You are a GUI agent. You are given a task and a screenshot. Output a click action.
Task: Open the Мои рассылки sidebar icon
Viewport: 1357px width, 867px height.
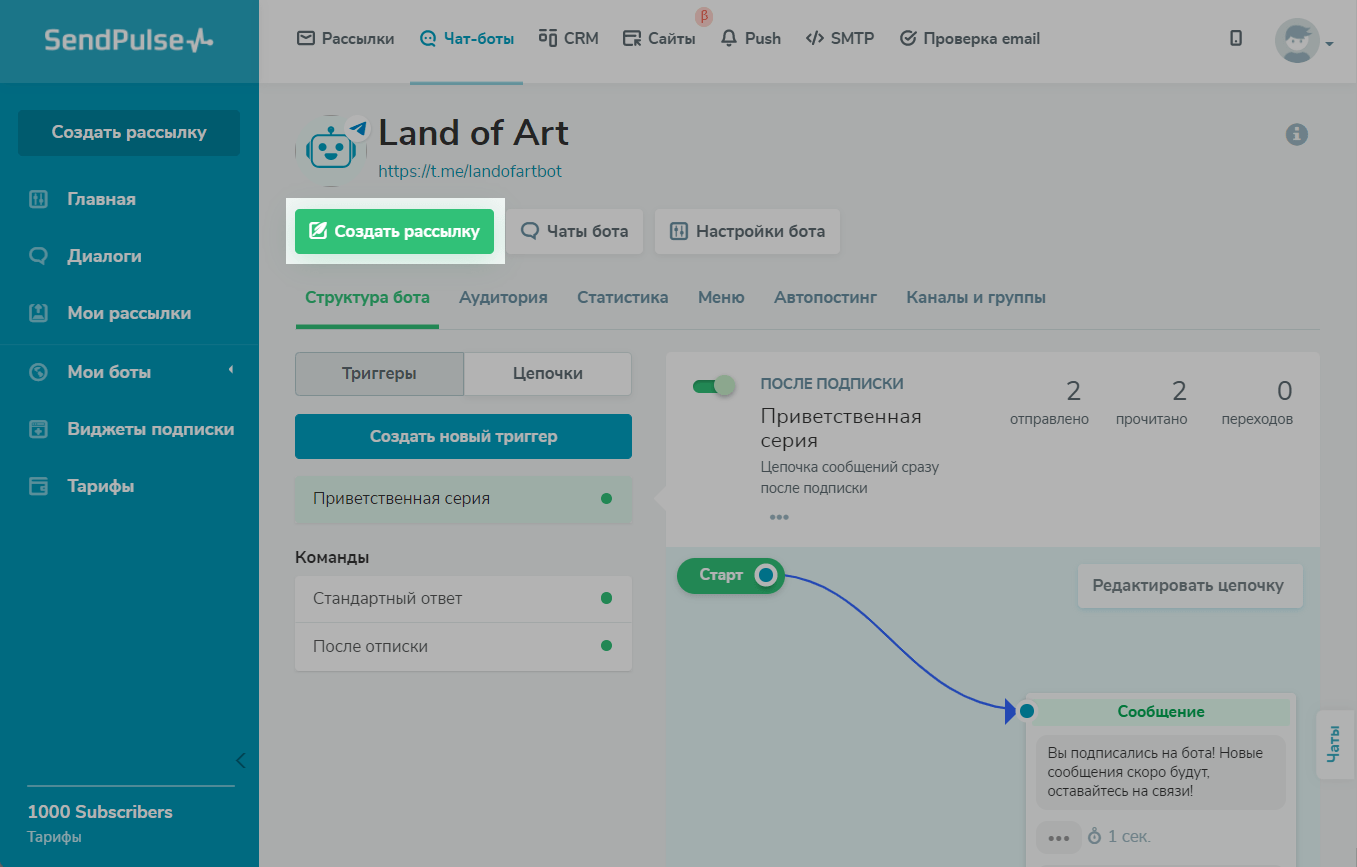click(38, 313)
